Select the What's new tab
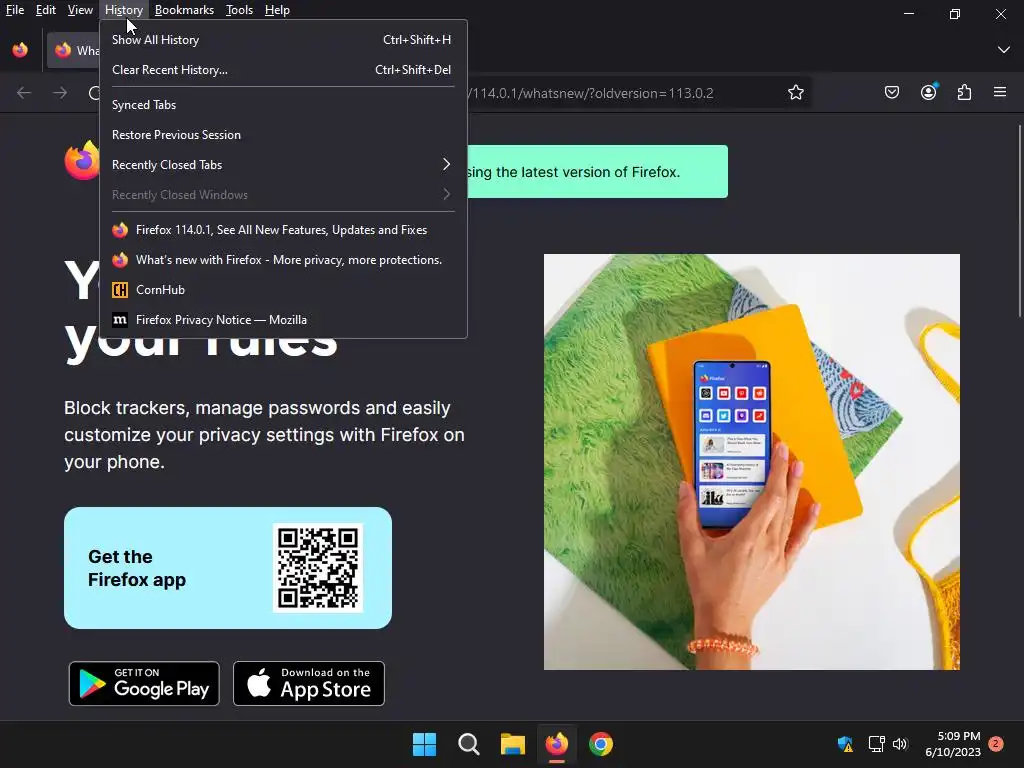1024x768 pixels. coord(73,50)
